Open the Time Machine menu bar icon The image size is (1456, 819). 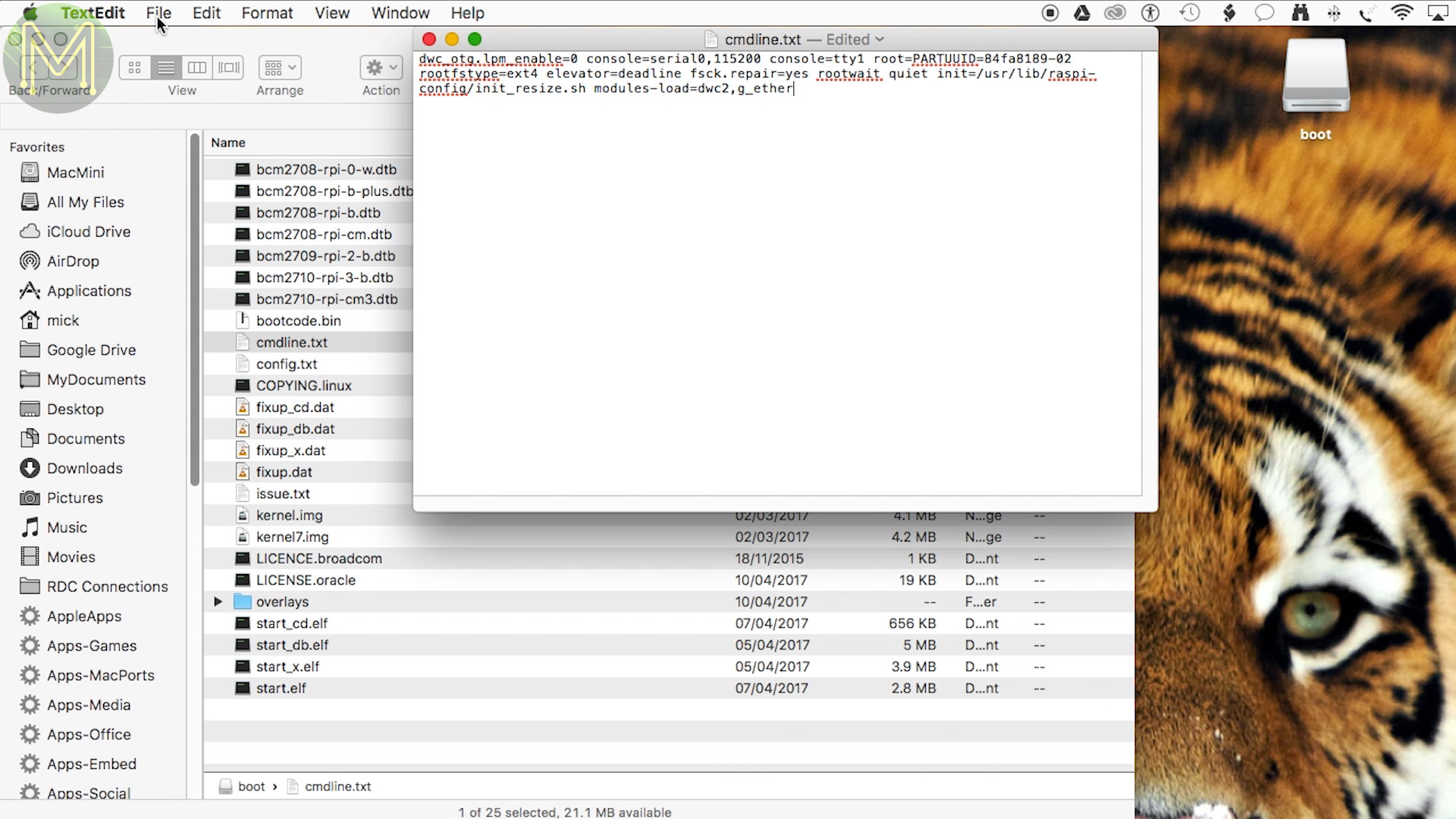[1189, 13]
